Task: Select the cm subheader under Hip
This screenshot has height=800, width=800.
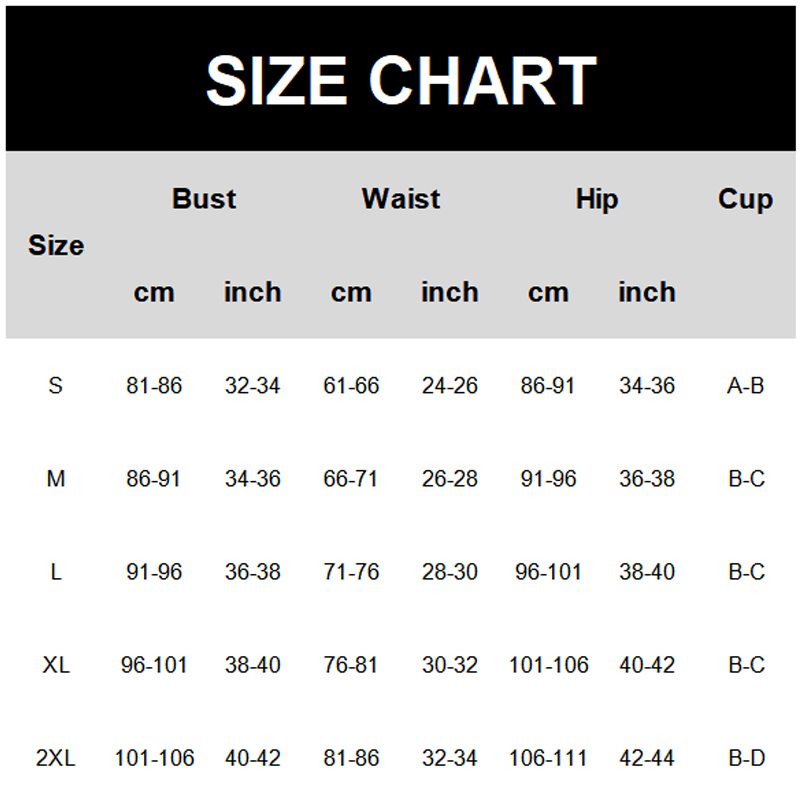Action: (548, 292)
